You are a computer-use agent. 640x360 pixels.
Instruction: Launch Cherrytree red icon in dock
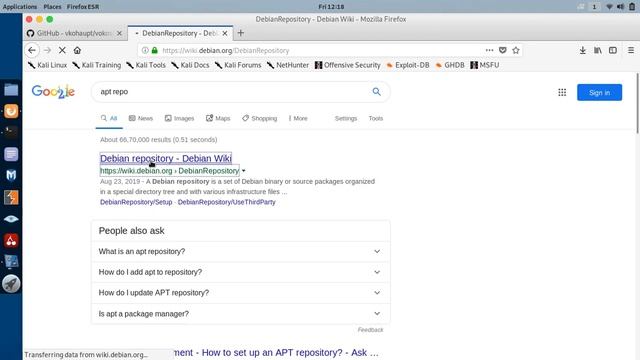point(11,240)
